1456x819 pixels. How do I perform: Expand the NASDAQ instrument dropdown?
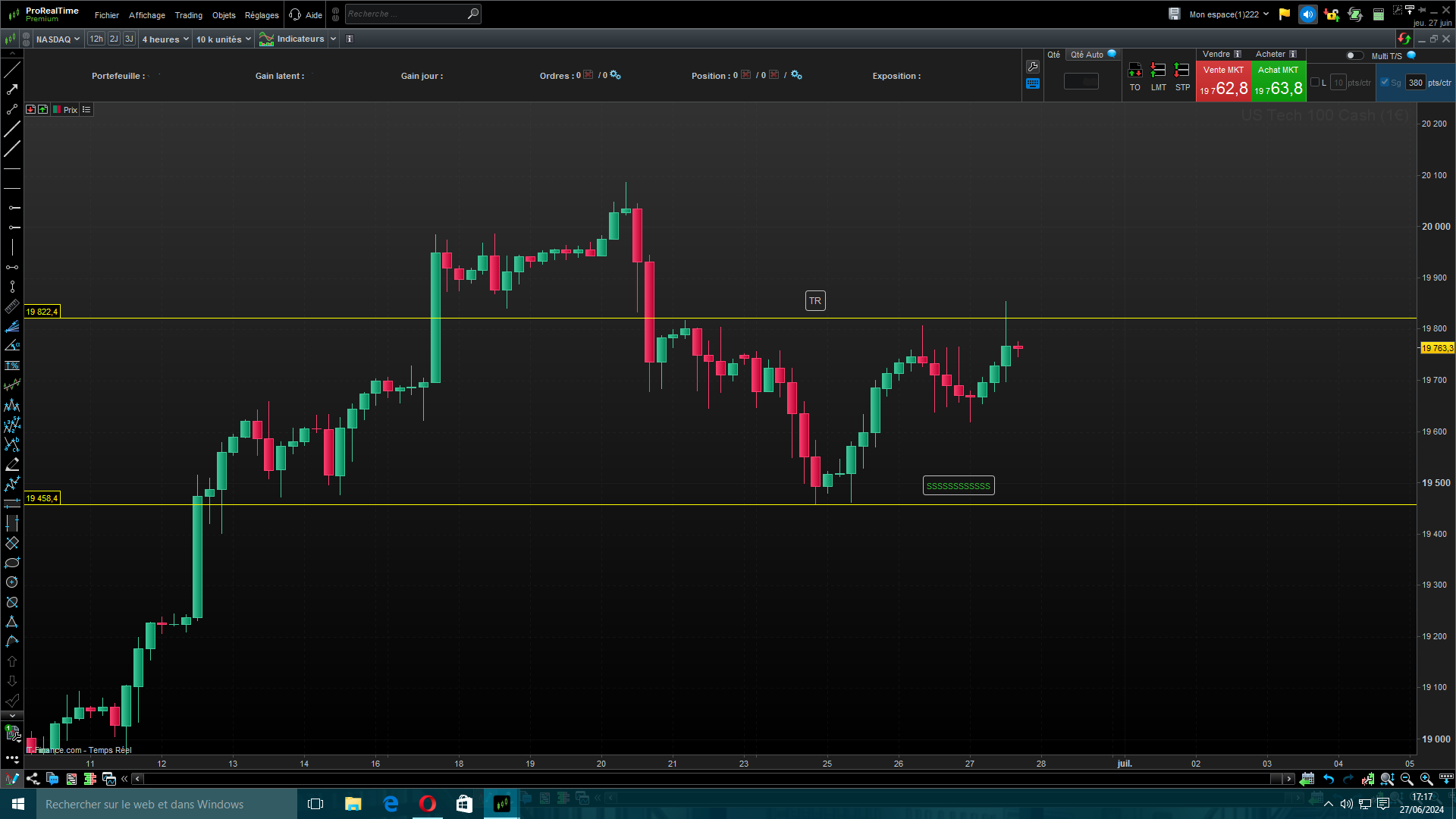pyautogui.click(x=58, y=39)
